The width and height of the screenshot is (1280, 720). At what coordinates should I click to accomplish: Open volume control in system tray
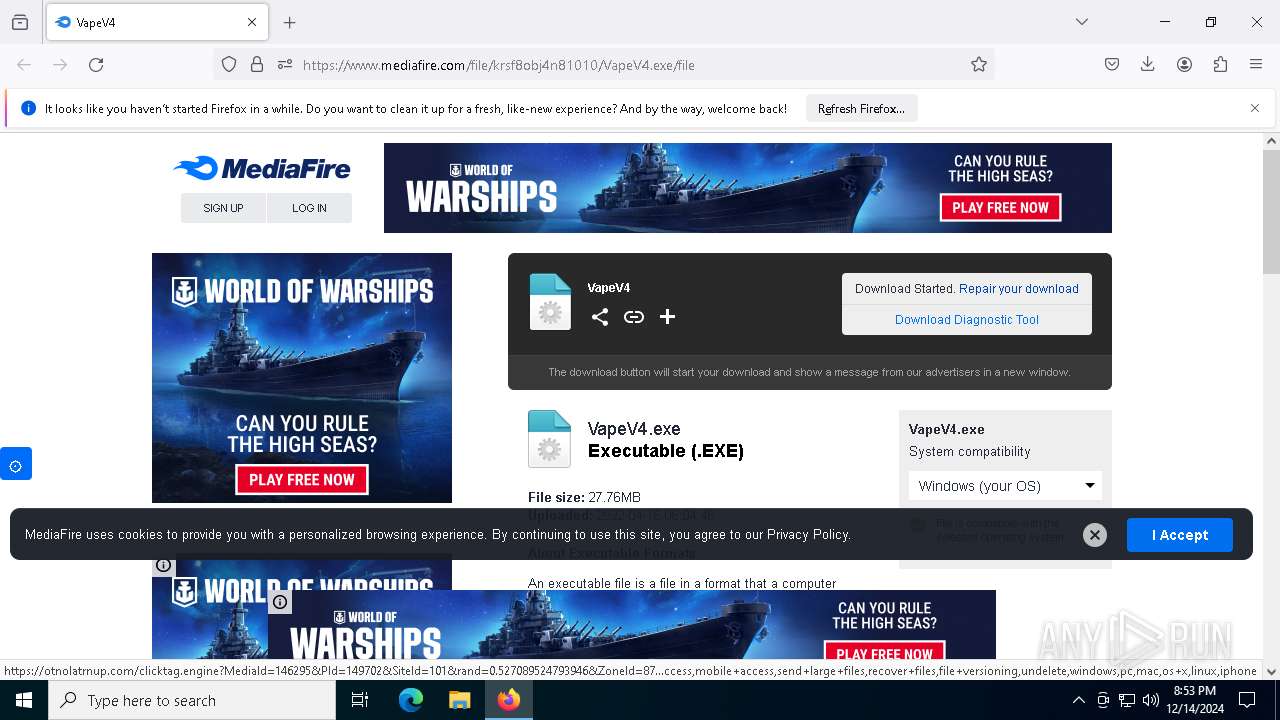(1151, 700)
